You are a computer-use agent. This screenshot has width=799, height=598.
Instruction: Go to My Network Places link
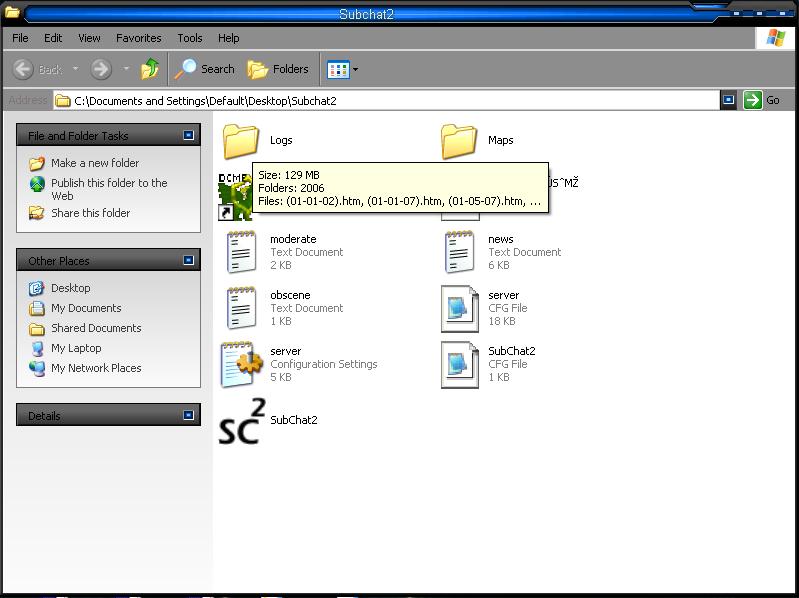click(x=96, y=368)
